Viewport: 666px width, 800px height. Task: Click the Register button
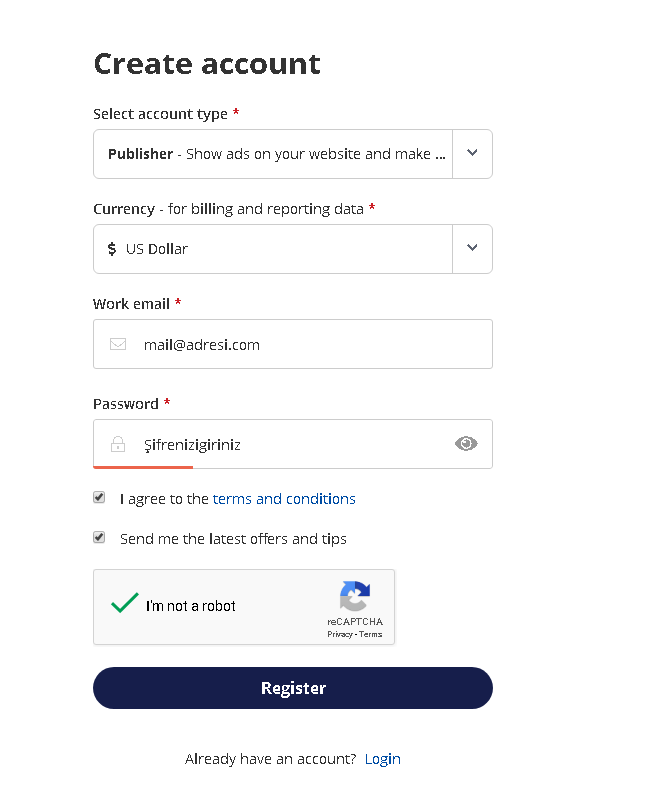292,688
